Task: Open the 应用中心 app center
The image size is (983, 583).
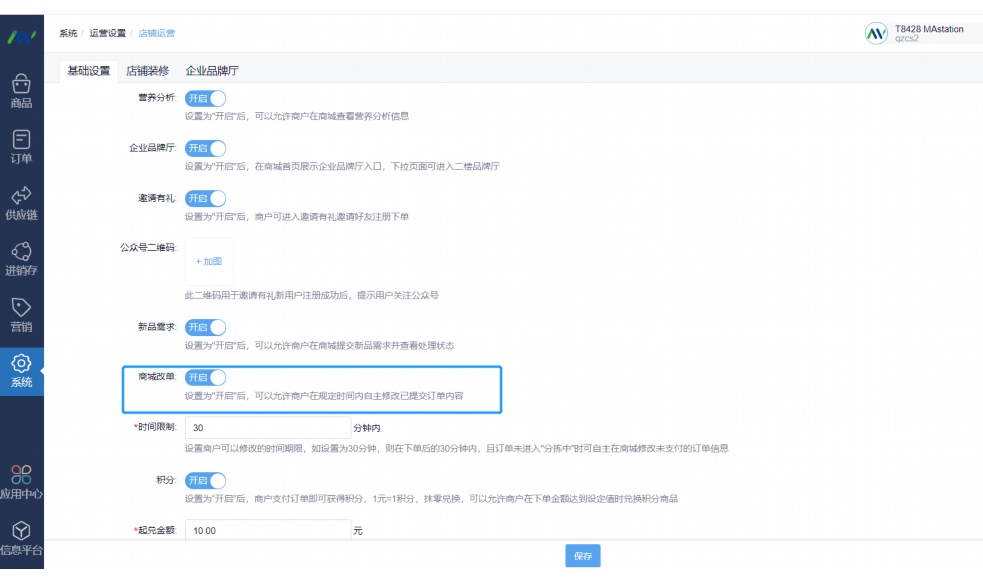Action: 20,484
